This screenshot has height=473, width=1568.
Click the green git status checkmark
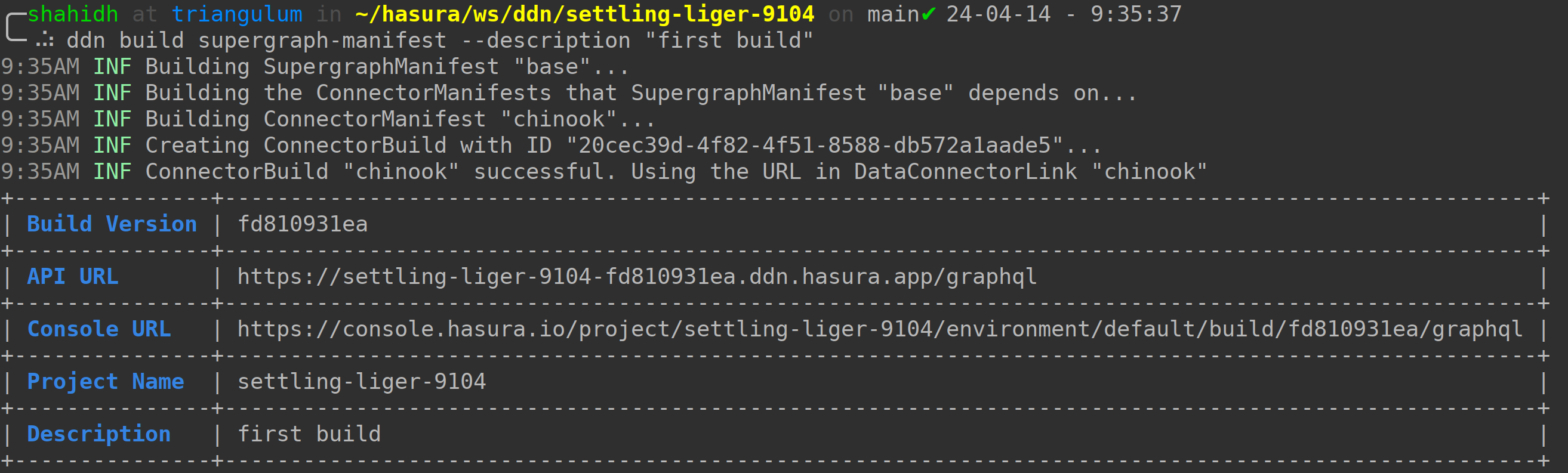(928, 13)
